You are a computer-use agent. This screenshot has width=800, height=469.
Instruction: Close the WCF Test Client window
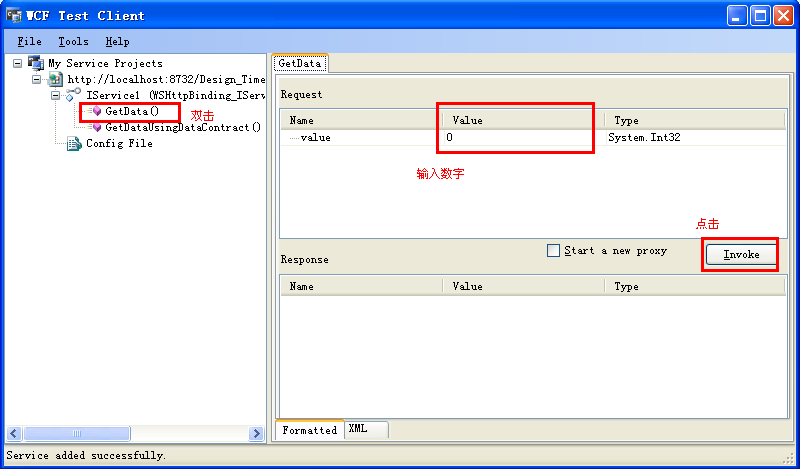click(x=783, y=16)
